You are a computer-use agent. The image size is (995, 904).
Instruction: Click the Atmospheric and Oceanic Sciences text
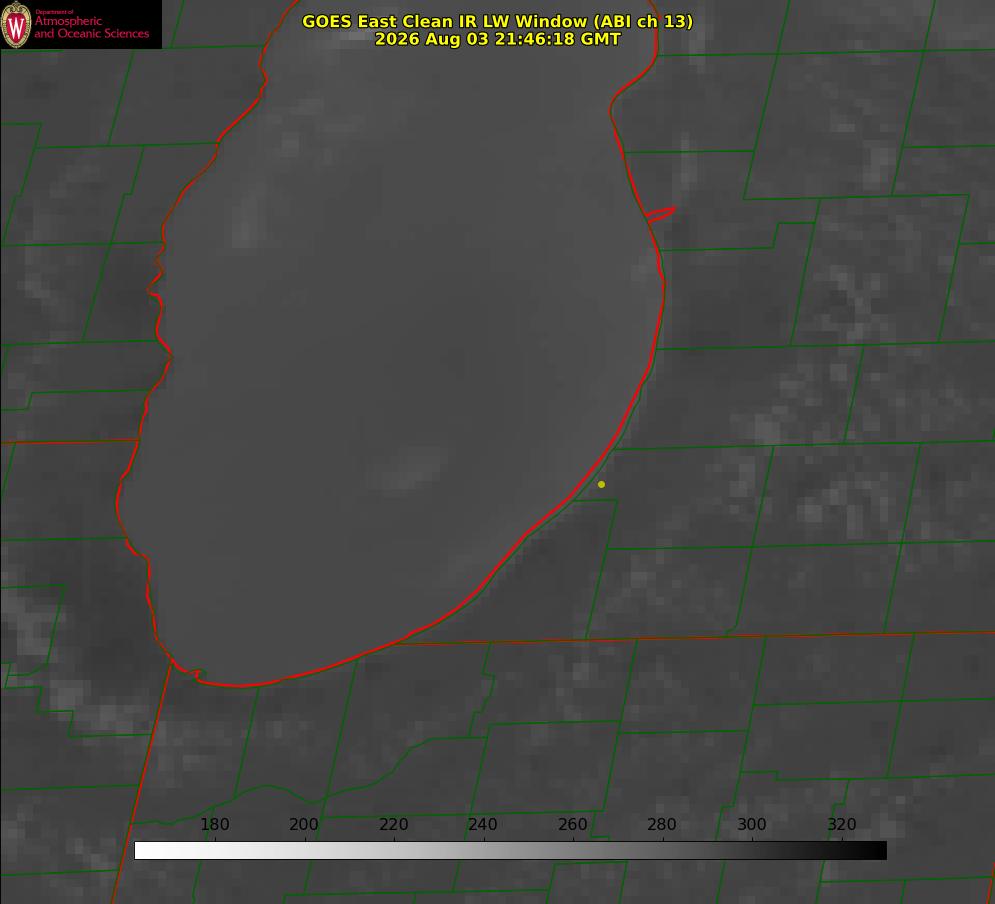click(91, 27)
